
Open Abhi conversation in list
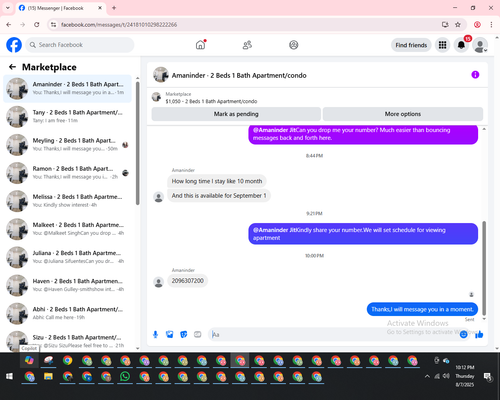[68, 313]
